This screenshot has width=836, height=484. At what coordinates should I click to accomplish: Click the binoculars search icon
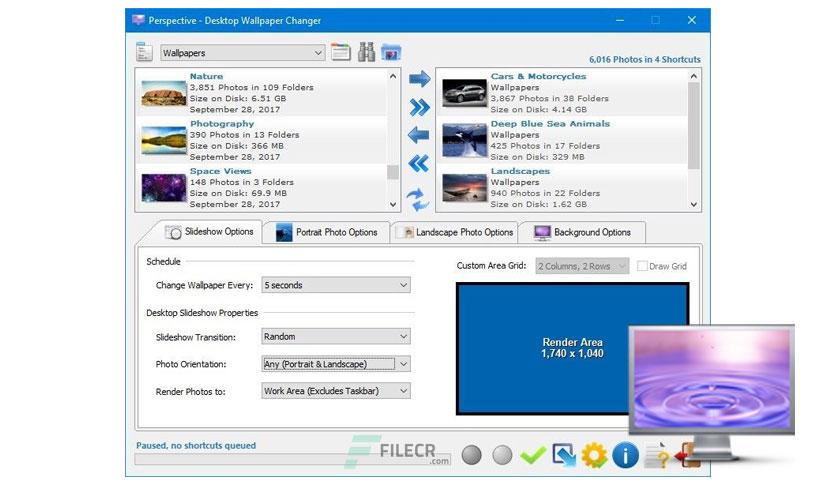coord(366,52)
